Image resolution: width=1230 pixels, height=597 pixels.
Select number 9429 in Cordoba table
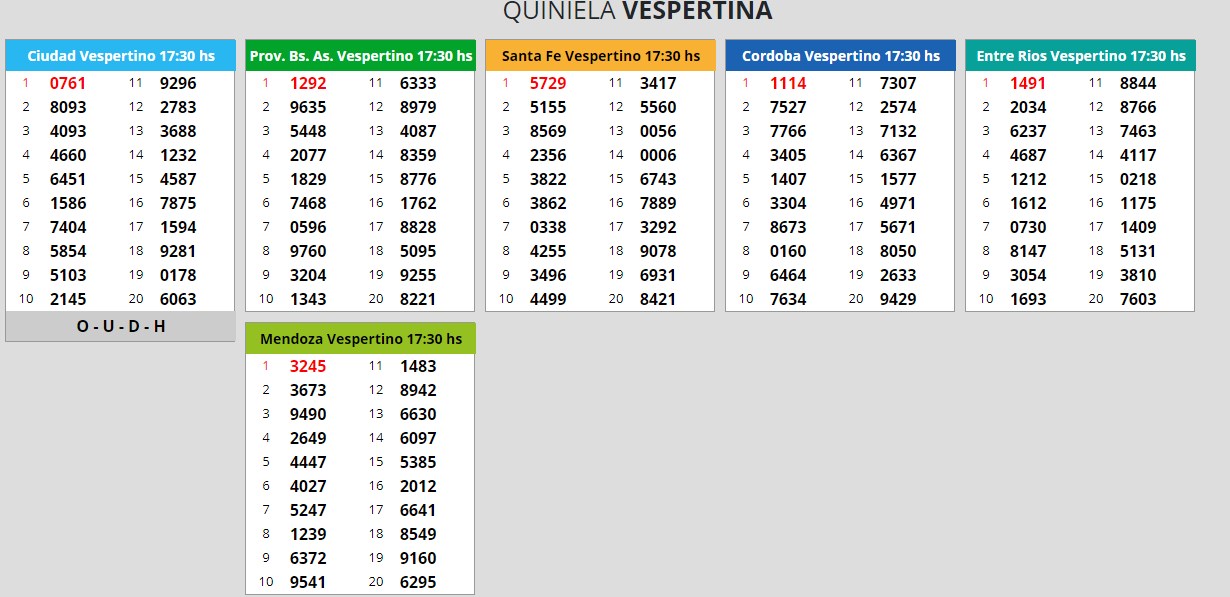(898, 299)
